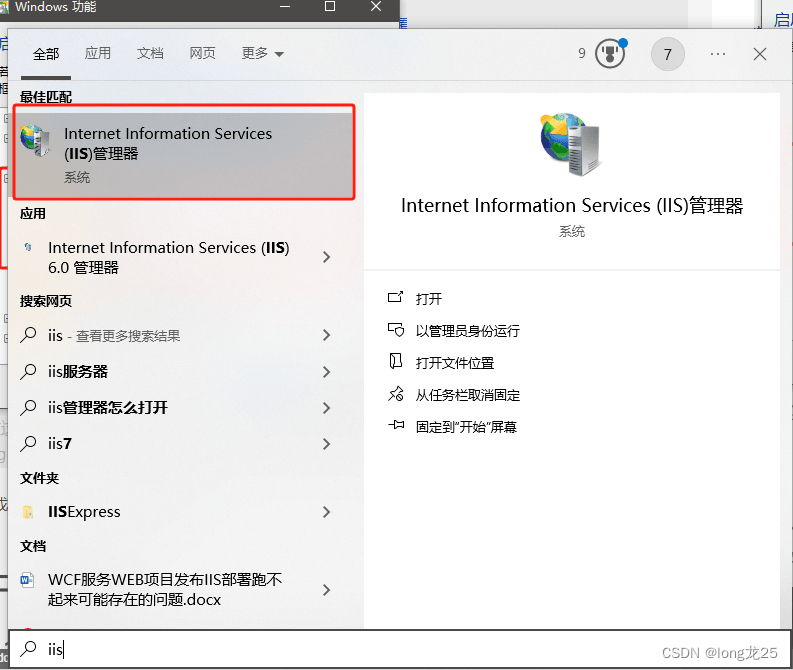Open the 更多 dropdown
793x670 pixels.
pyautogui.click(x=262, y=53)
